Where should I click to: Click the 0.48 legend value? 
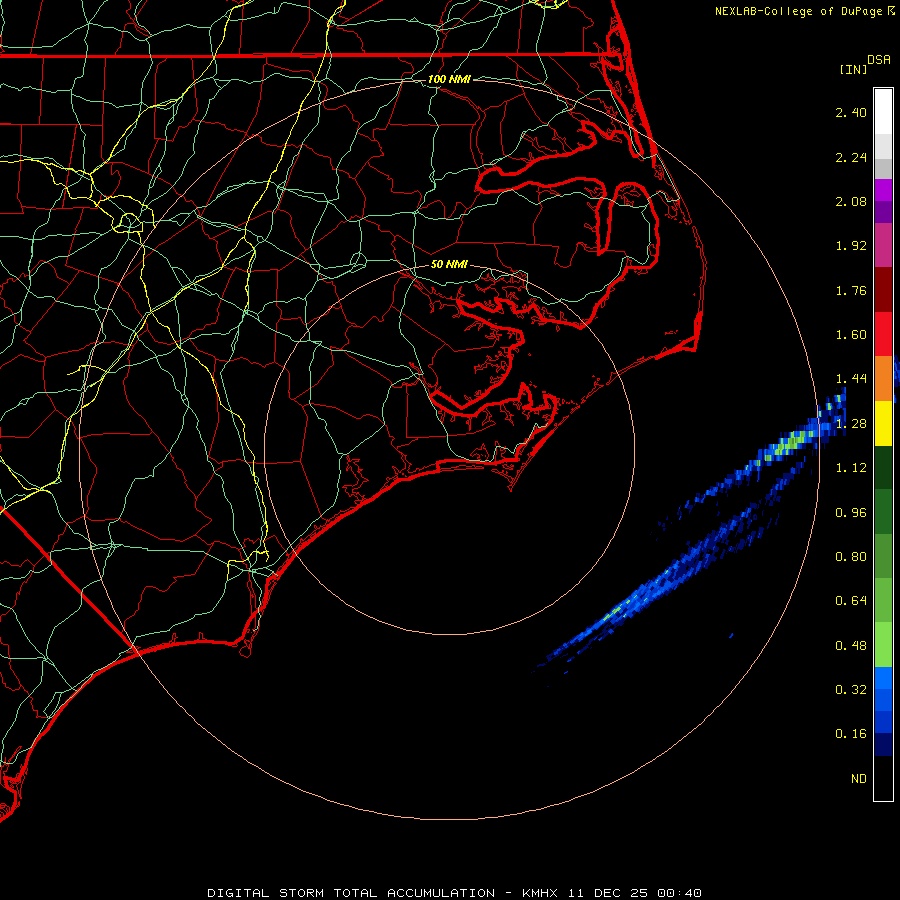[851, 646]
